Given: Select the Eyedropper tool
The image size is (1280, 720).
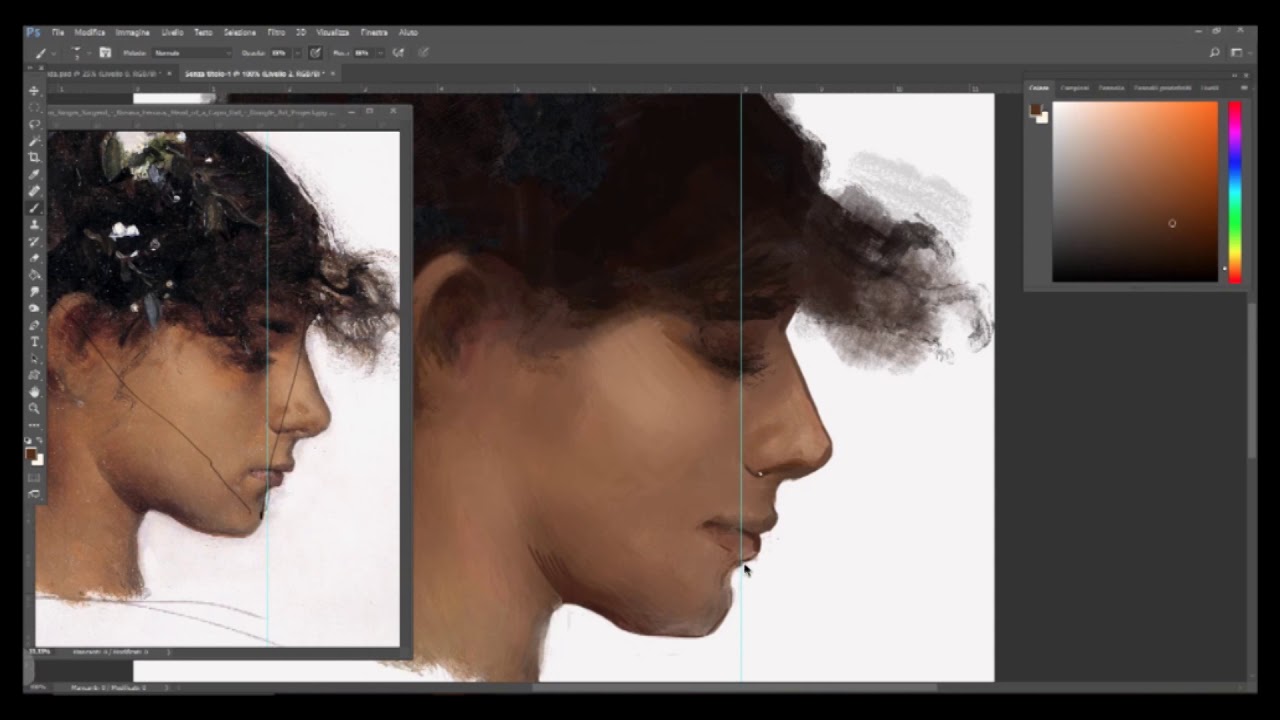Looking at the screenshot, I should (34, 174).
